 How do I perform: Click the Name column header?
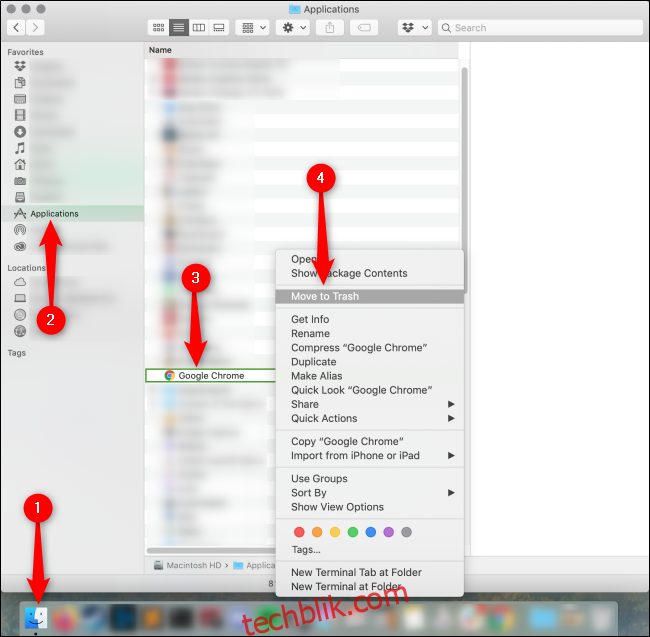click(x=160, y=50)
